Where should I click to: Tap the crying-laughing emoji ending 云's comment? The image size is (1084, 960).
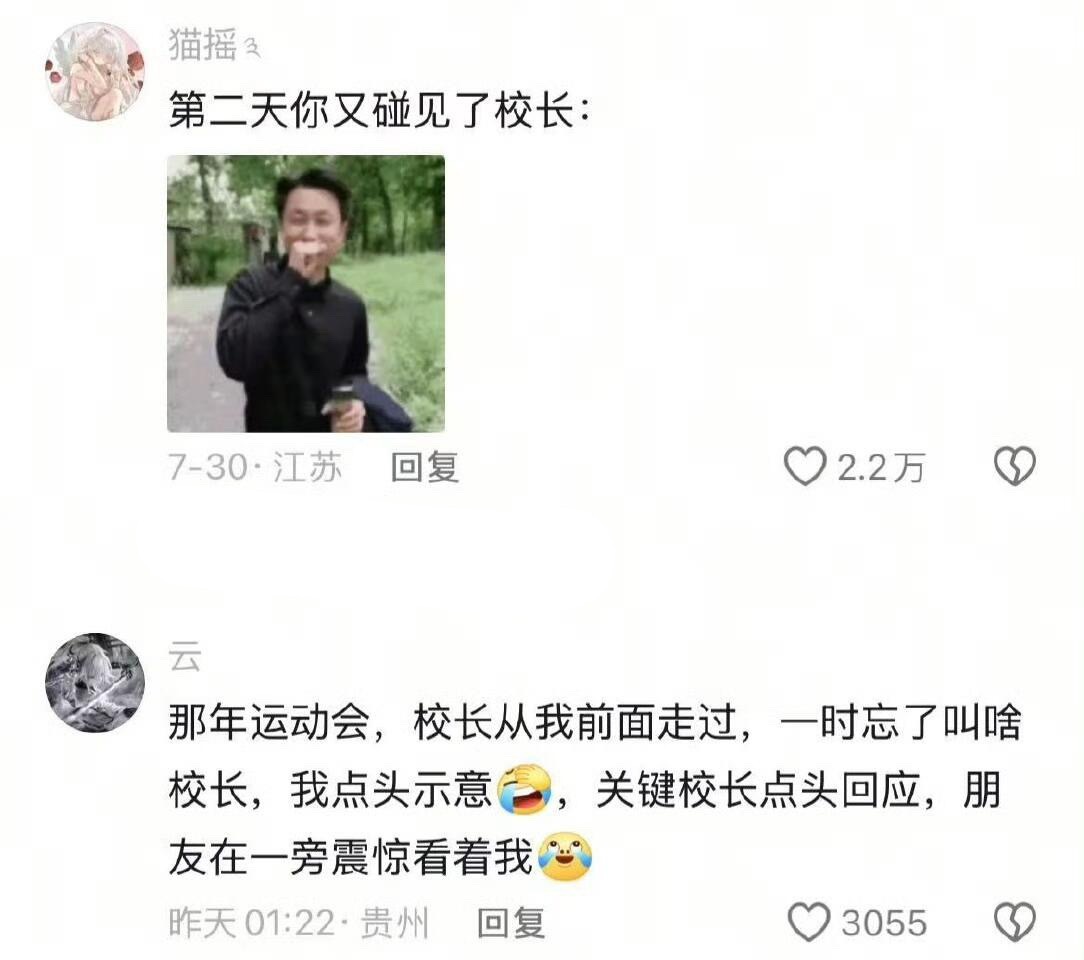click(x=564, y=856)
